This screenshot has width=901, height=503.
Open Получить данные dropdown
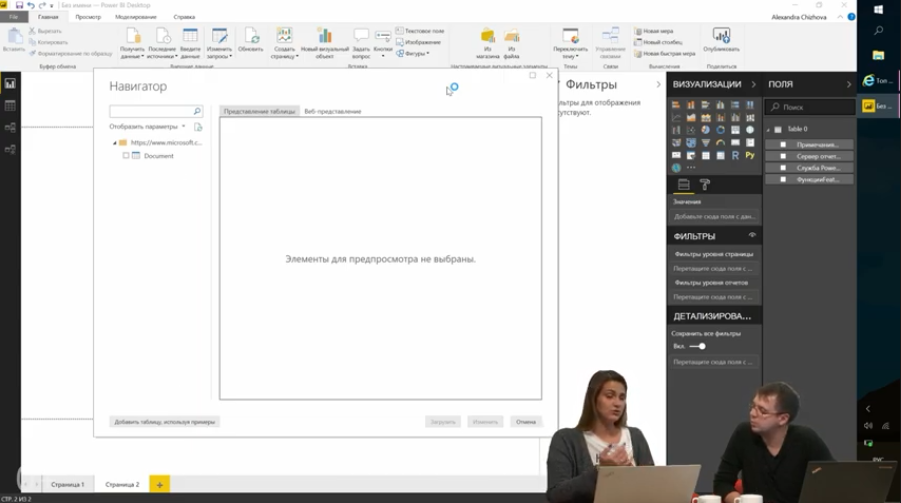click(x=132, y=44)
